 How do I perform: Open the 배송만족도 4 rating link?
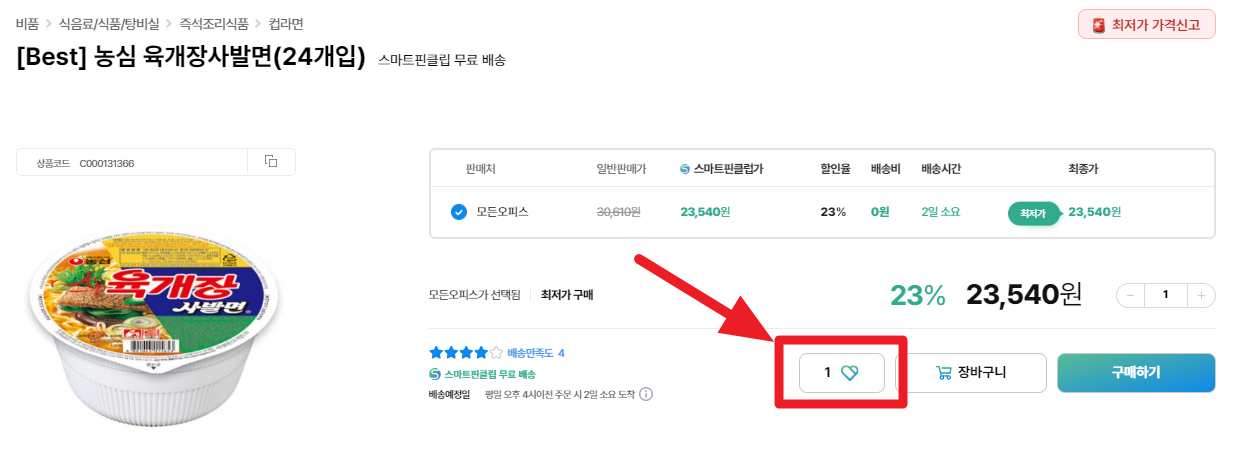[536, 353]
